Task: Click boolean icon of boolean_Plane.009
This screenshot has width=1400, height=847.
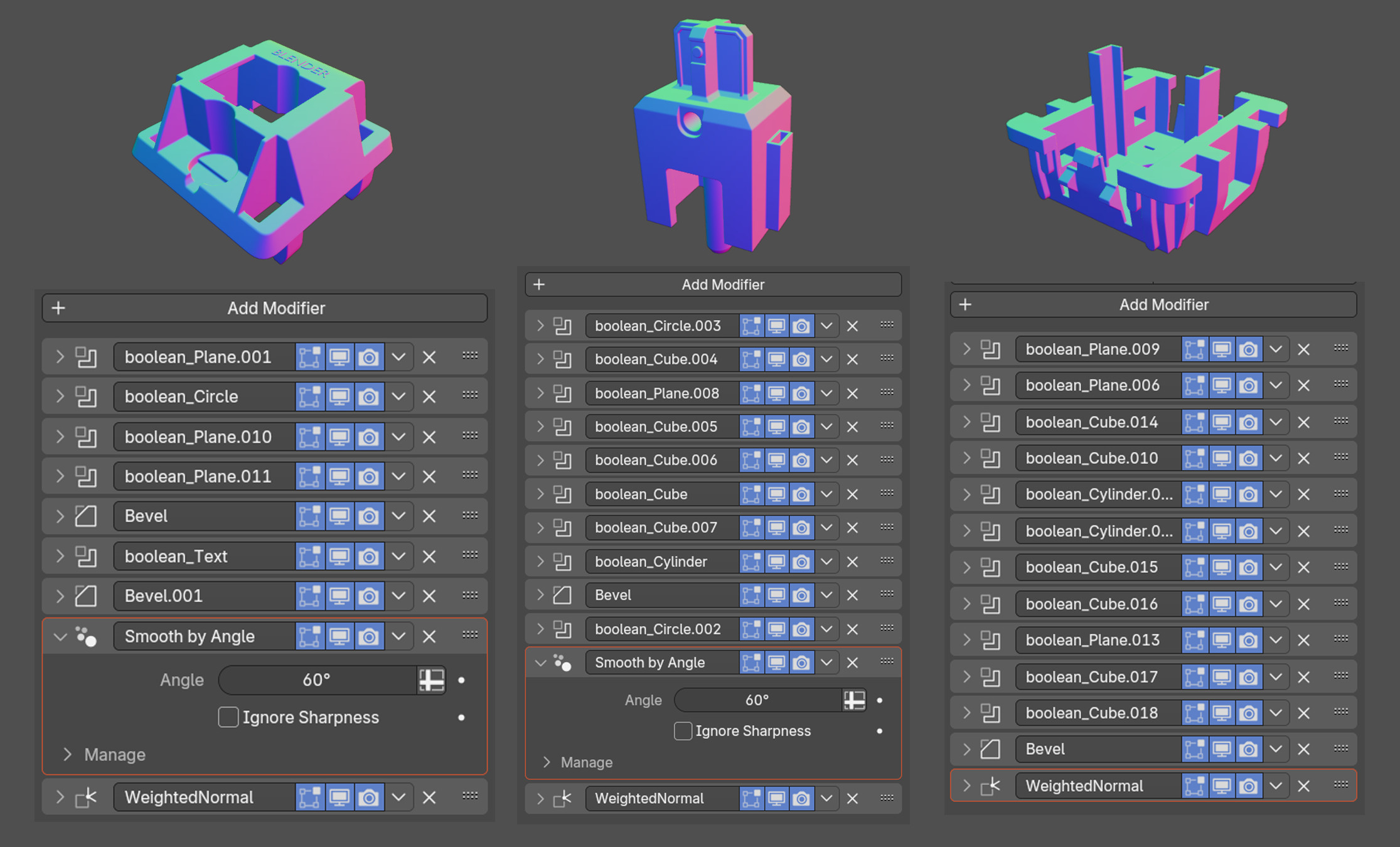Action: (x=990, y=349)
